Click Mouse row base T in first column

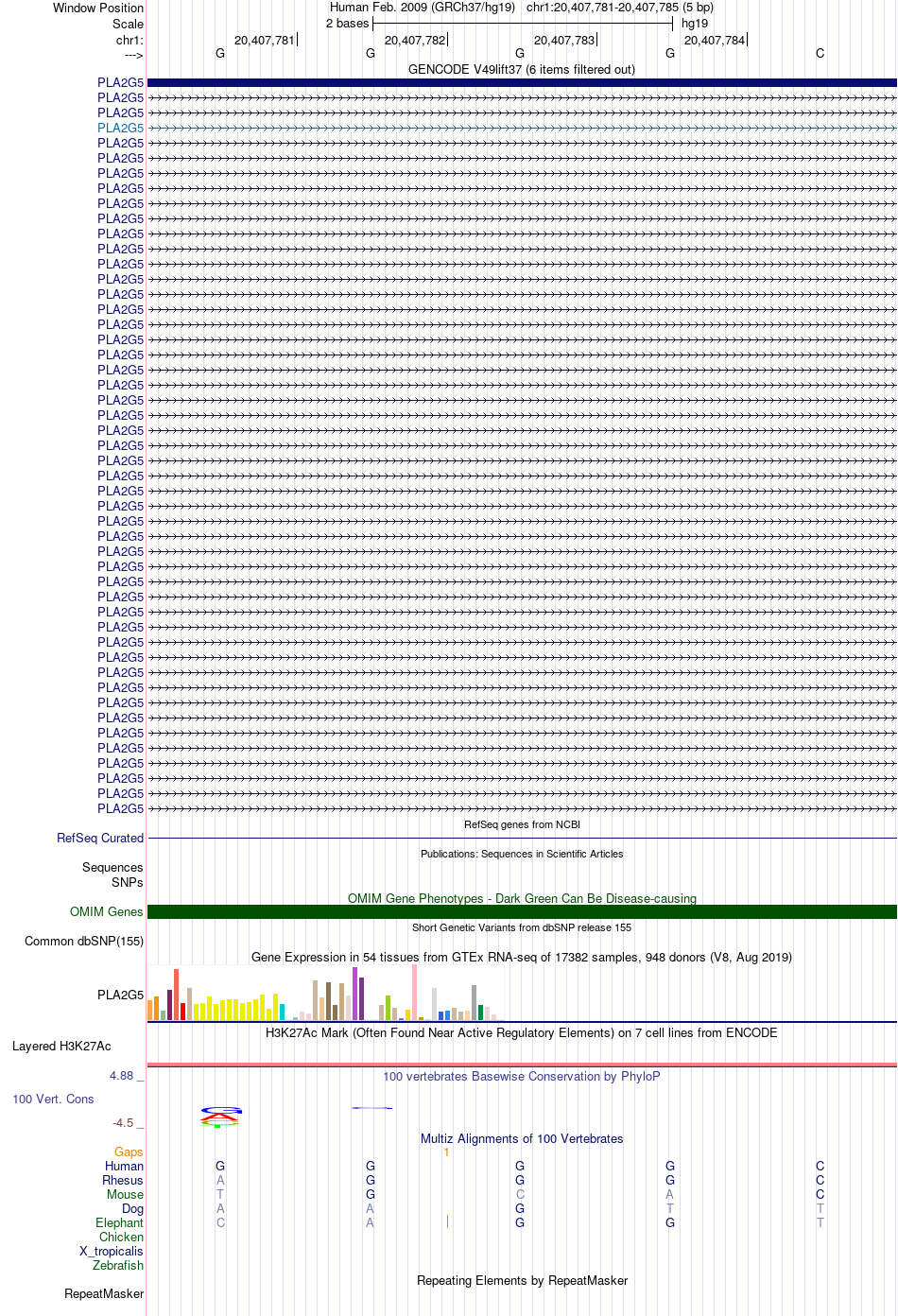coord(220,1194)
